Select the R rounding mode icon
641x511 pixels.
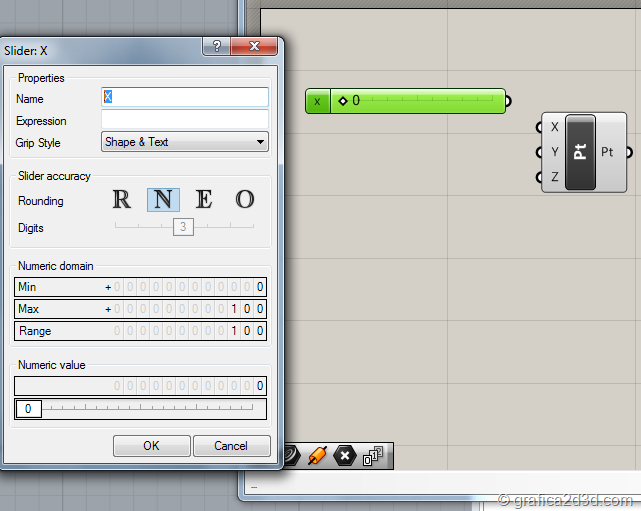122,200
